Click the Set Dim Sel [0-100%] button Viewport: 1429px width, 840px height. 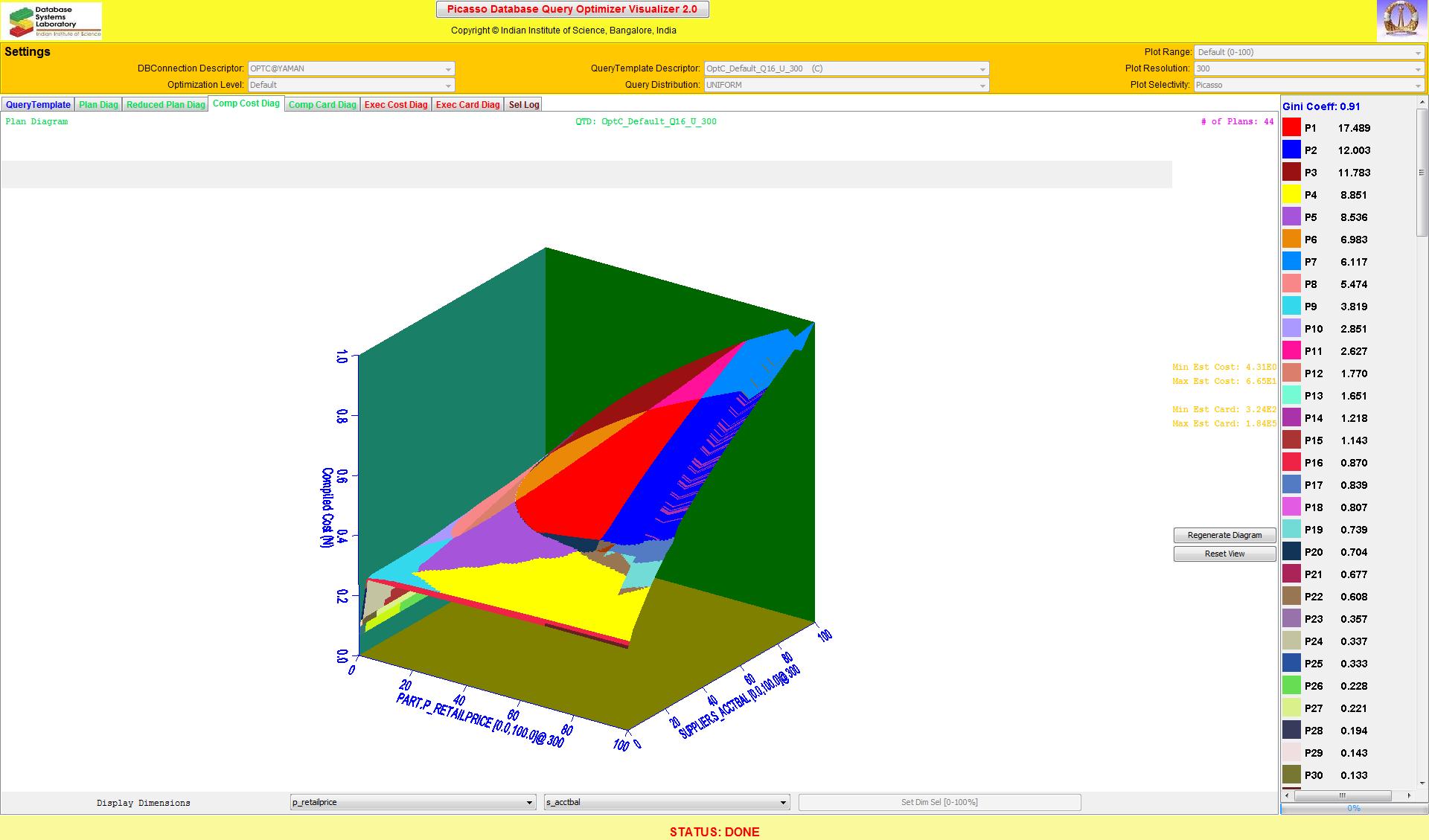tap(939, 802)
